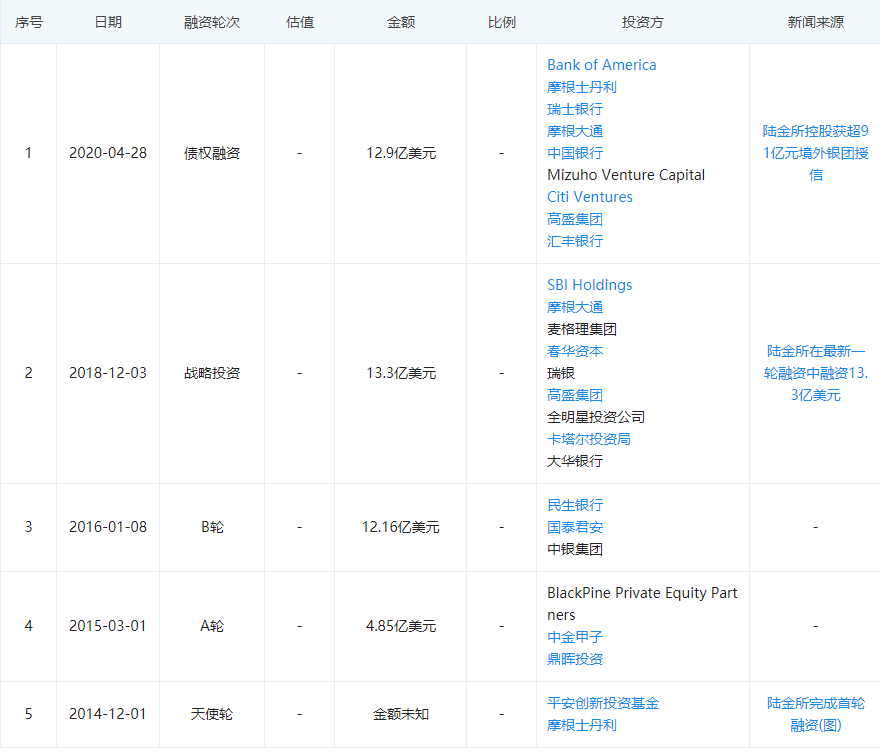Image resolution: width=880 pixels, height=751 pixels.
Task: Click the Mizuho Venture Capital investor text
Action: click(x=626, y=175)
